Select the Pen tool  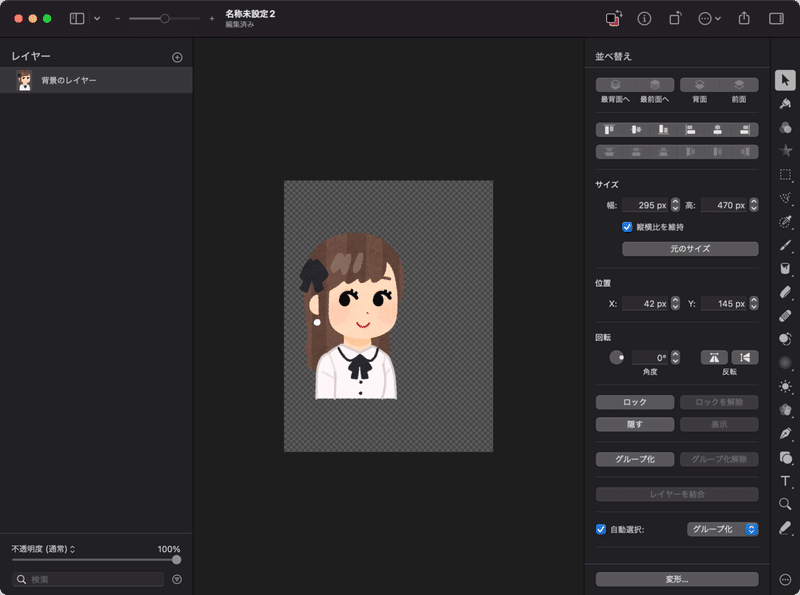coord(785,434)
